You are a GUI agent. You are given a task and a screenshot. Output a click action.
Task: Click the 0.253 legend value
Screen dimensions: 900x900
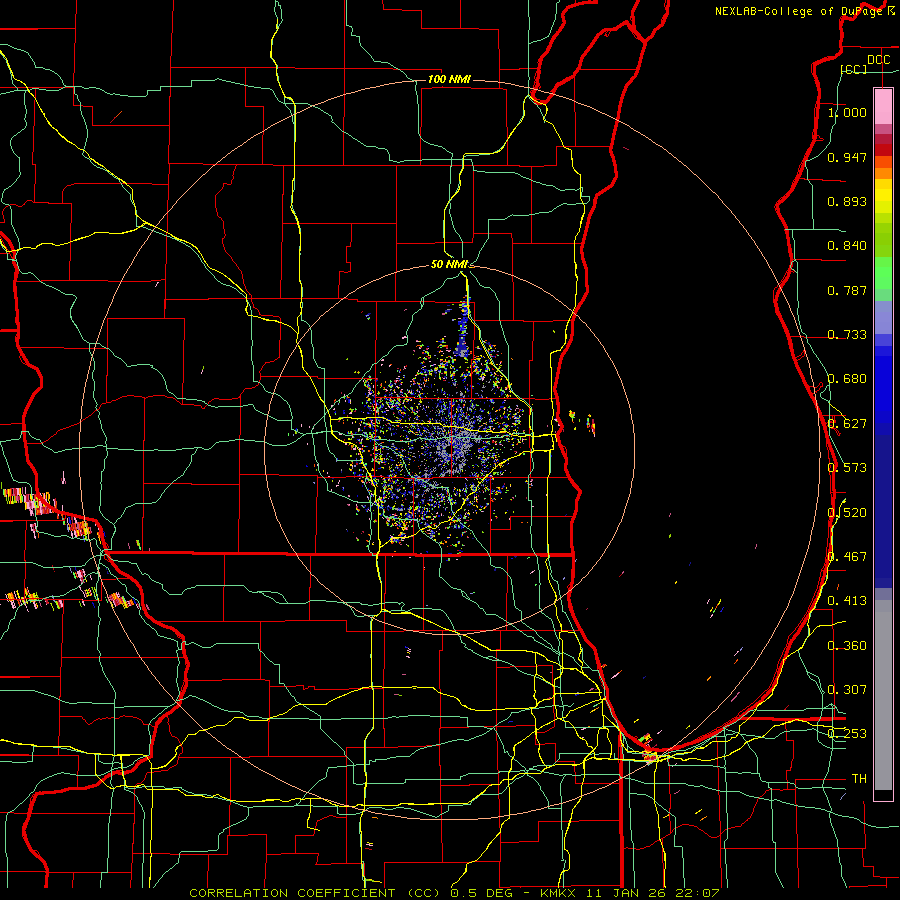tap(847, 734)
